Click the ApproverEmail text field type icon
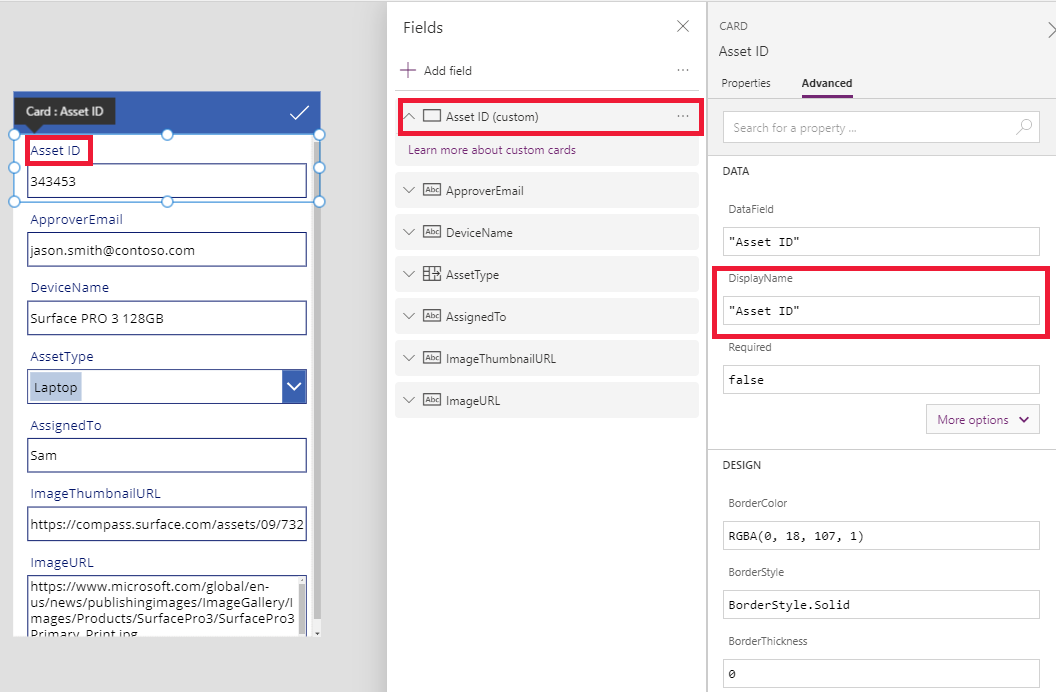The height and width of the screenshot is (692, 1056). (x=432, y=190)
